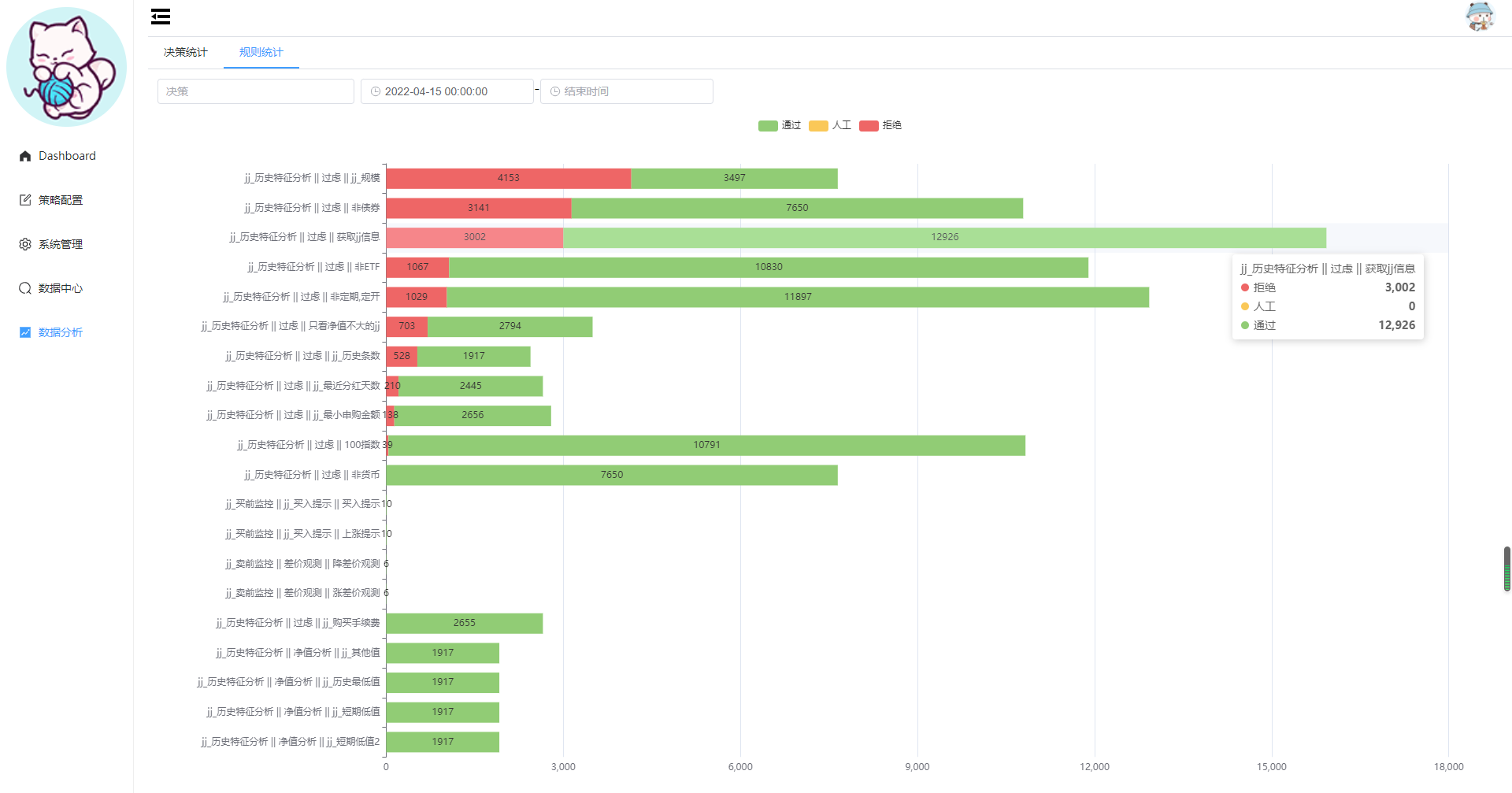Screen dimensions: 1512x793
Task: Click axis label 过虑 || jj_购买手续费
Action: (298, 623)
